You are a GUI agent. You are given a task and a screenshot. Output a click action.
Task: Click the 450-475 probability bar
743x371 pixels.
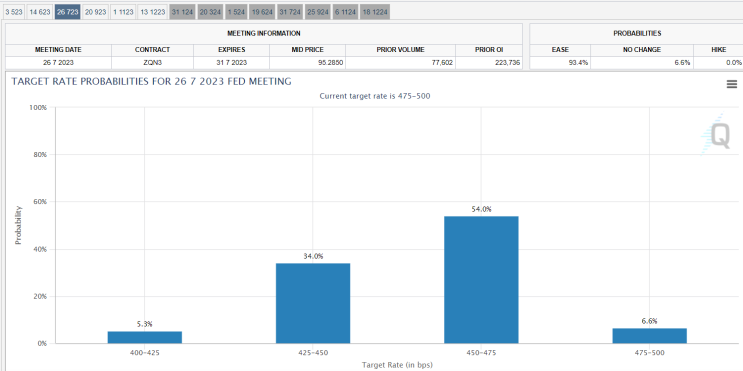(x=481, y=280)
